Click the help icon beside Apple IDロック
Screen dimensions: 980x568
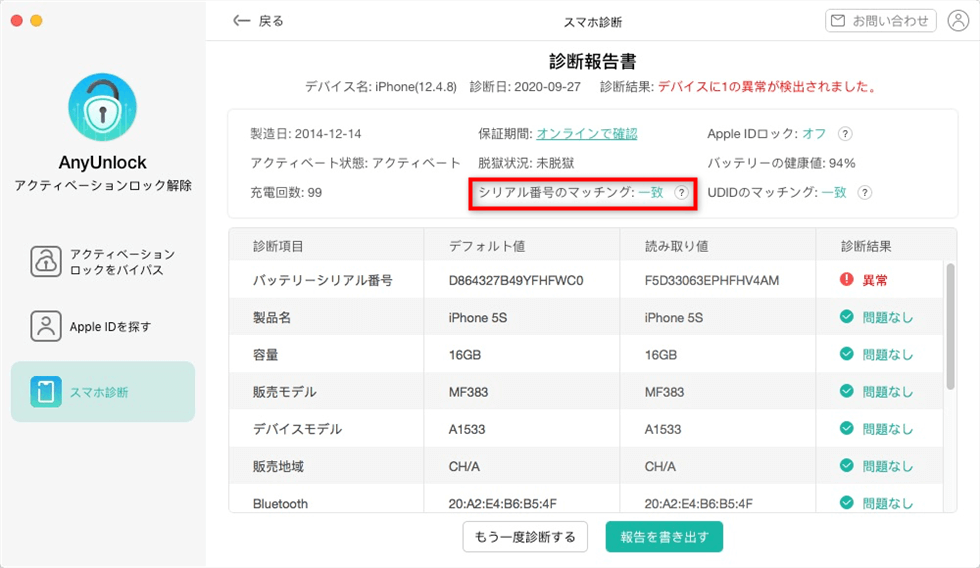click(x=845, y=134)
